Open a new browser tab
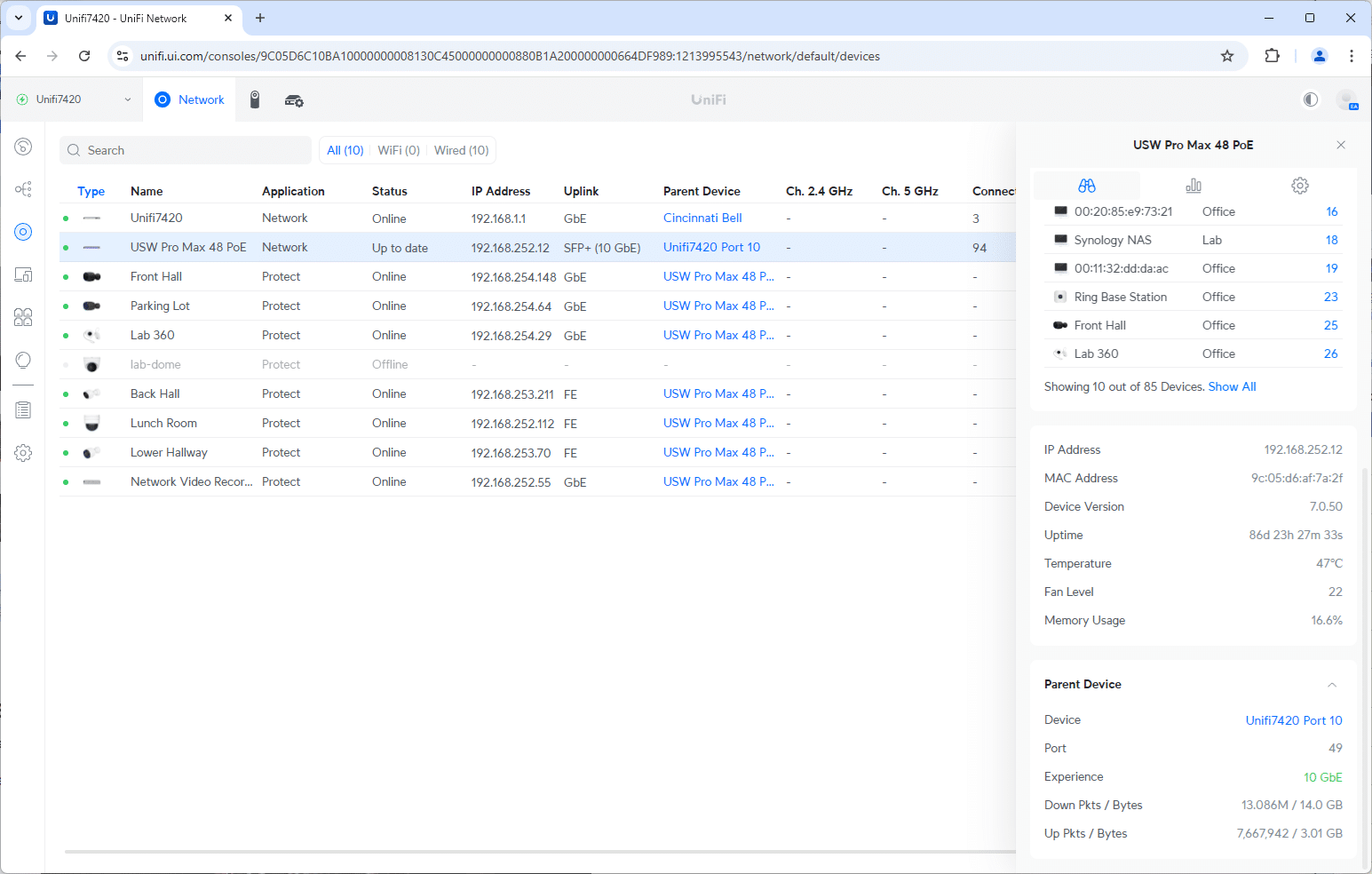This screenshot has height=874, width=1372. click(260, 18)
